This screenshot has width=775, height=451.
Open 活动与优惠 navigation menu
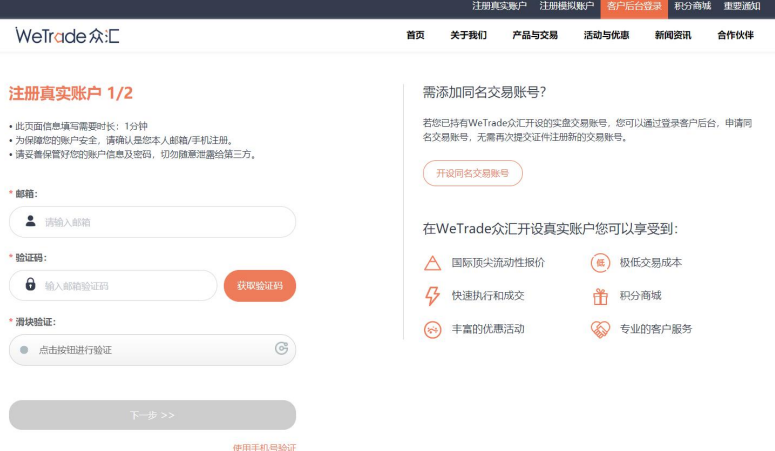point(606,35)
